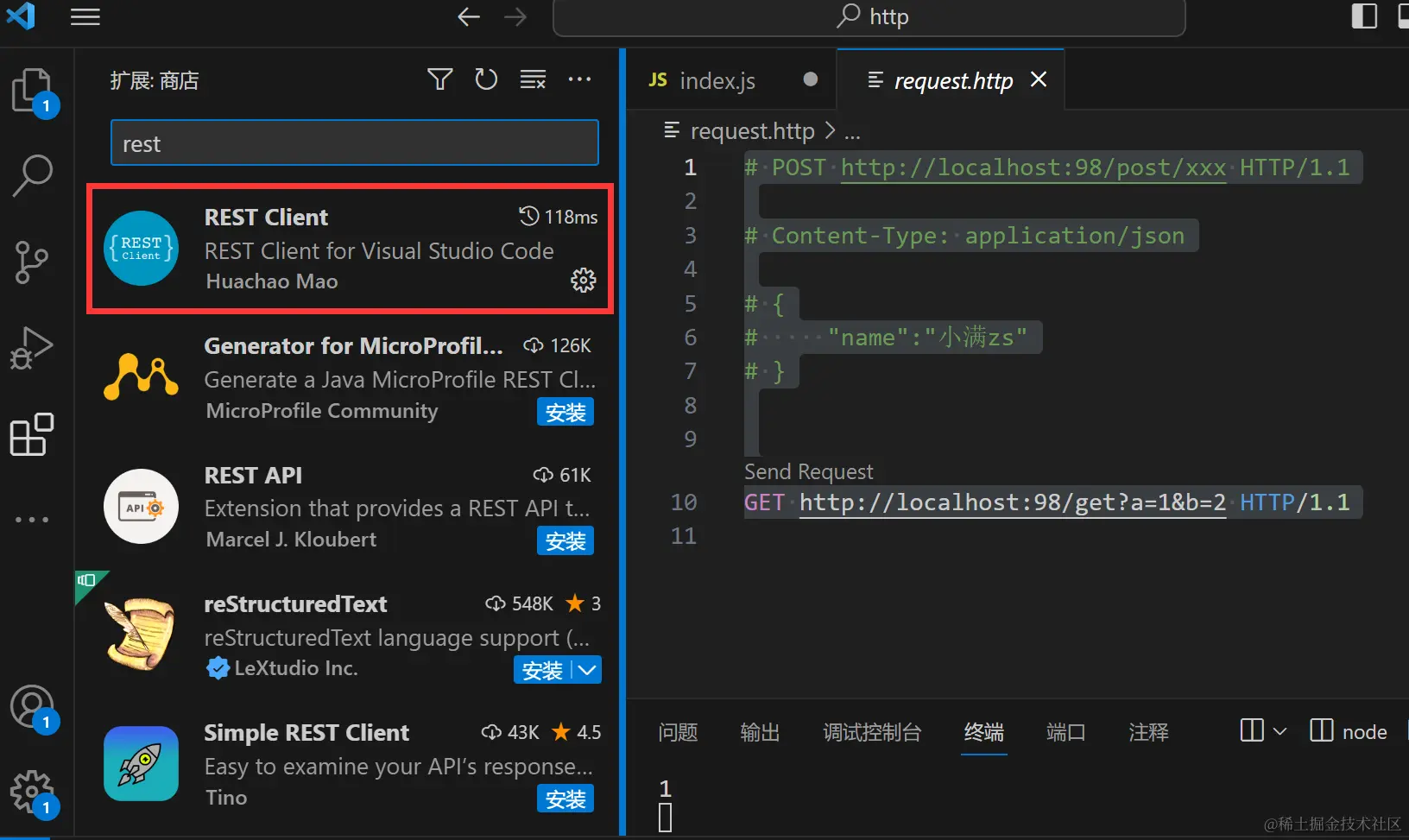Image resolution: width=1409 pixels, height=840 pixels.
Task: Open the 注释 panel tab
Action: click(x=1148, y=732)
